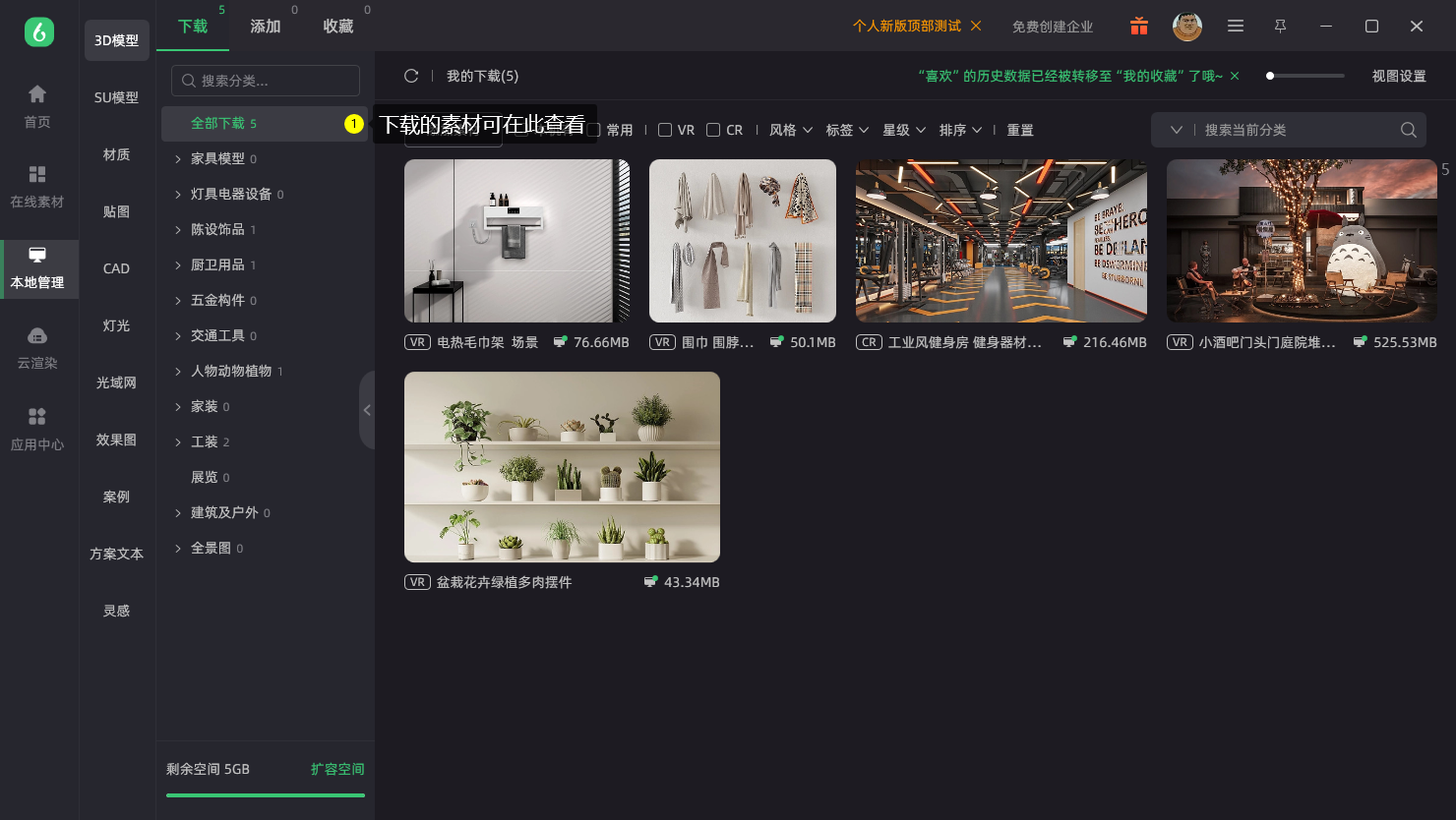Select 3D模型 asset type
The width and height of the screenshot is (1456, 820).
[116, 40]
